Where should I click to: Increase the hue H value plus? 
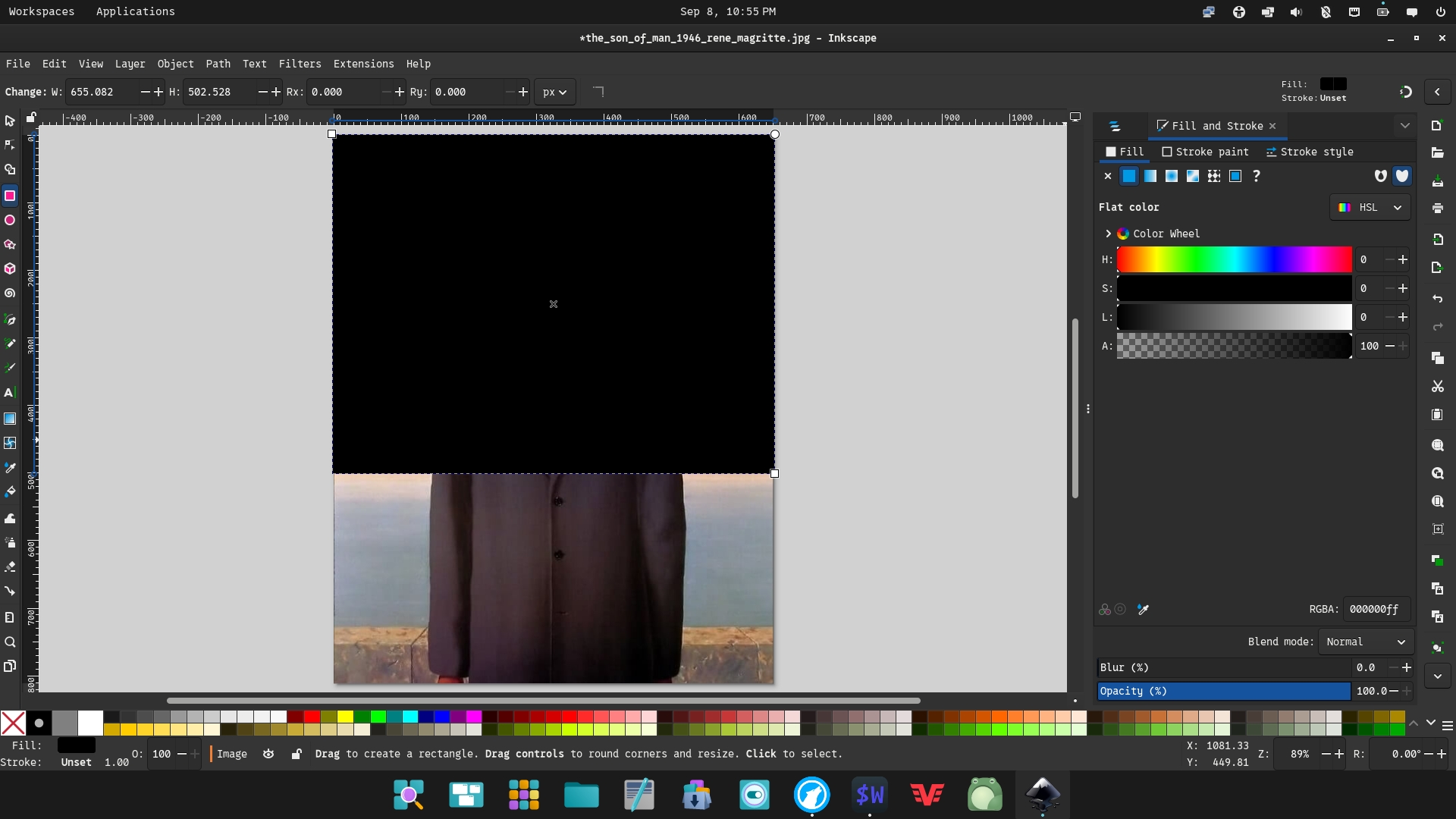1403,259
